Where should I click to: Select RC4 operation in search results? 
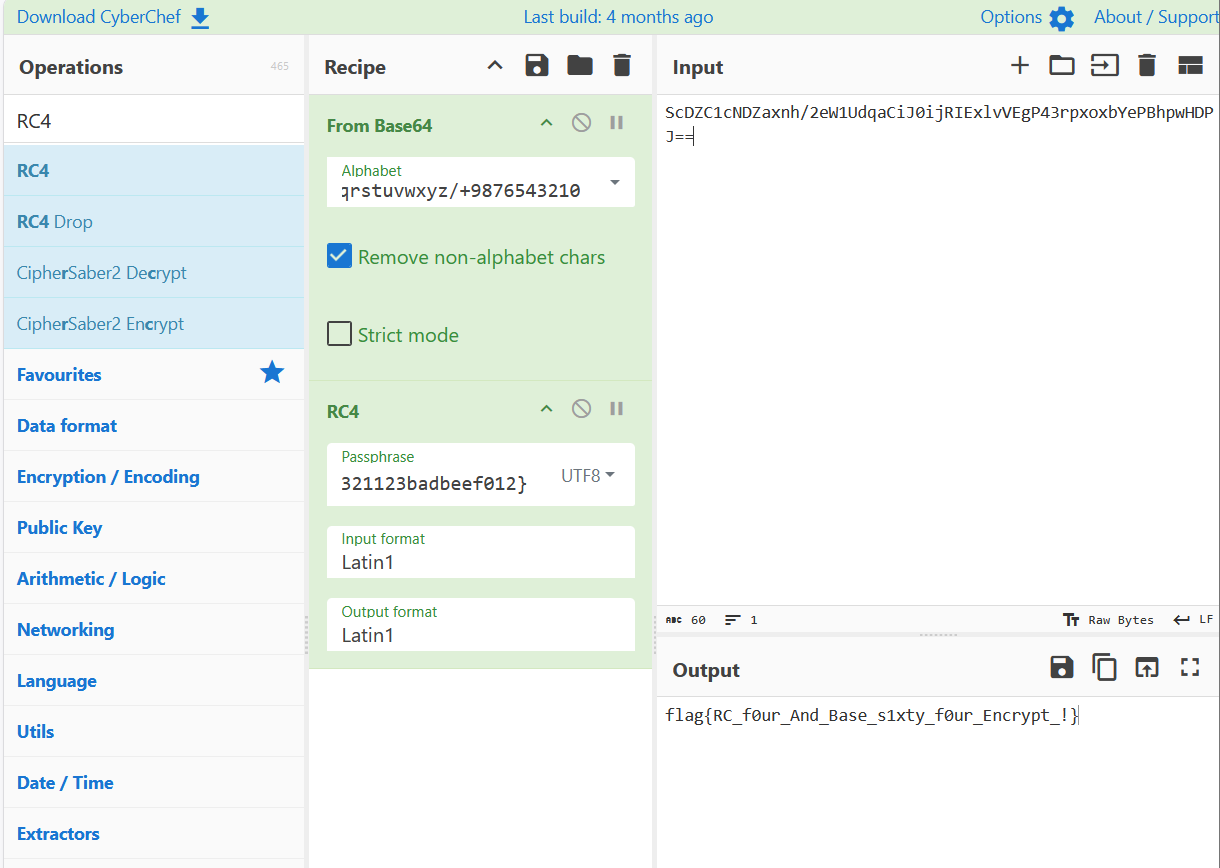(x=154, y=170)
